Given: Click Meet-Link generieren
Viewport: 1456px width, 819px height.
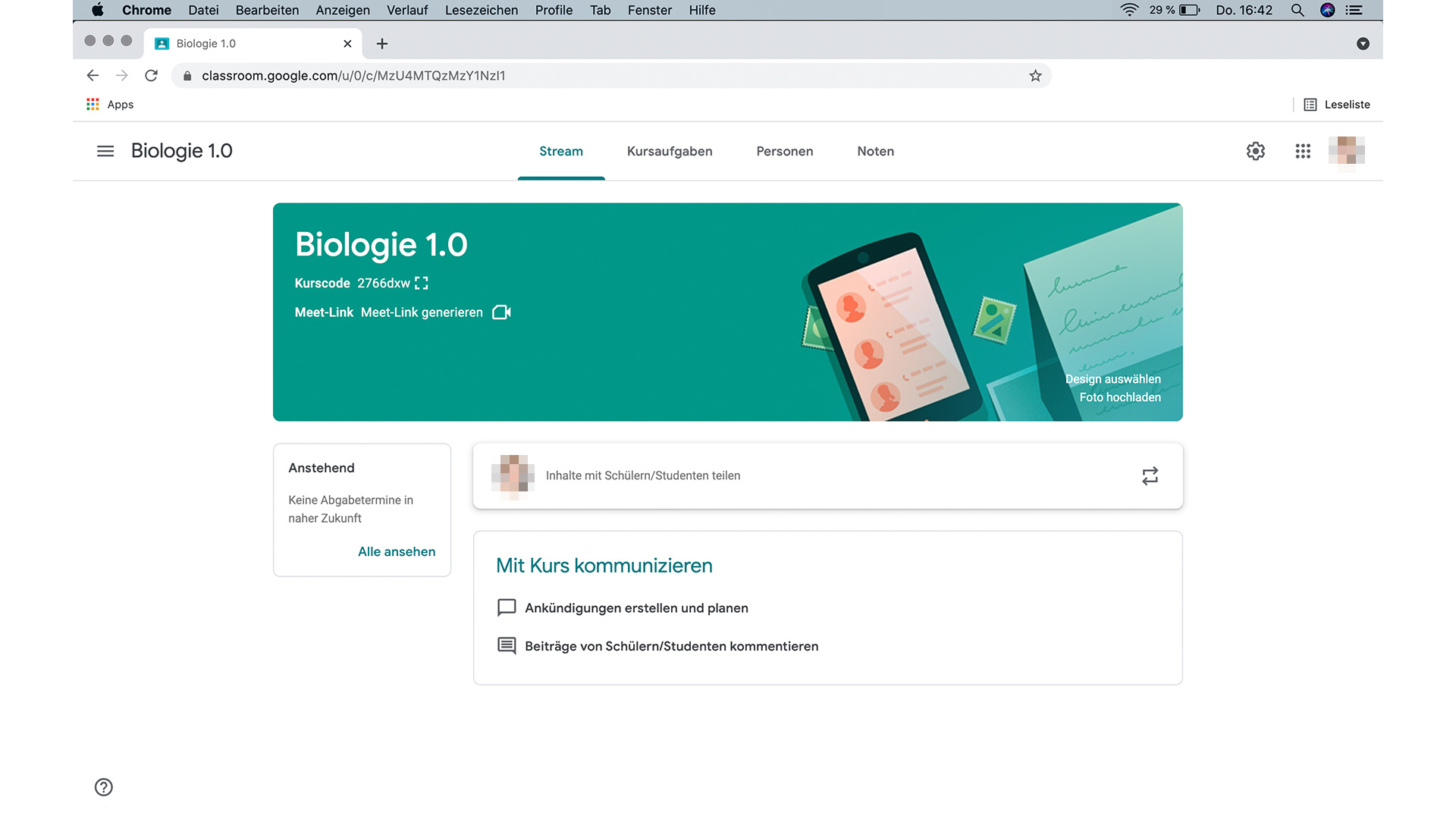Looking at the screenshot, I should pyautogui.click(x=422, y=312).
